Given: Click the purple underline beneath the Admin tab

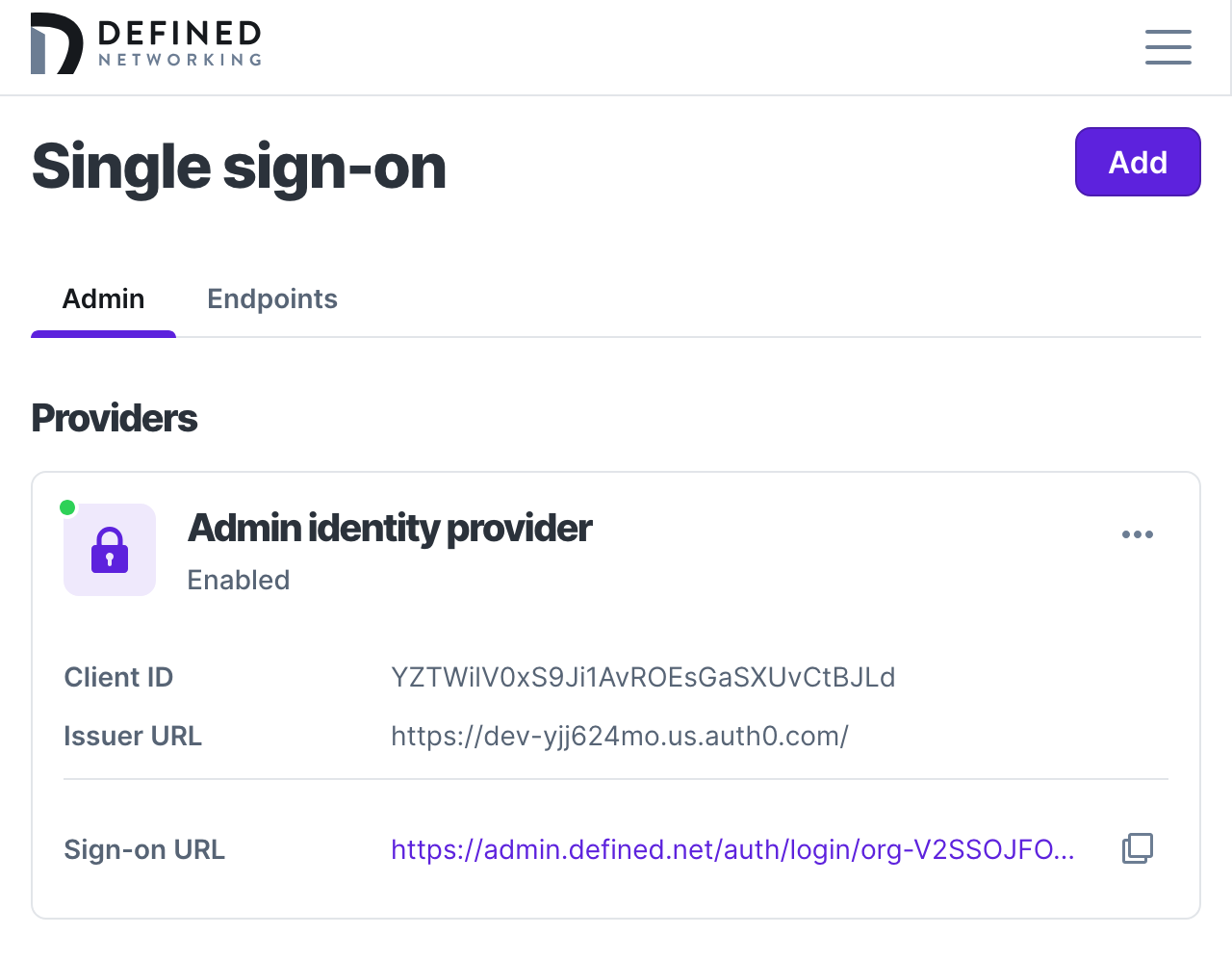Looking at the screenshot, I should pyautogui.click(x=103, y=334).
